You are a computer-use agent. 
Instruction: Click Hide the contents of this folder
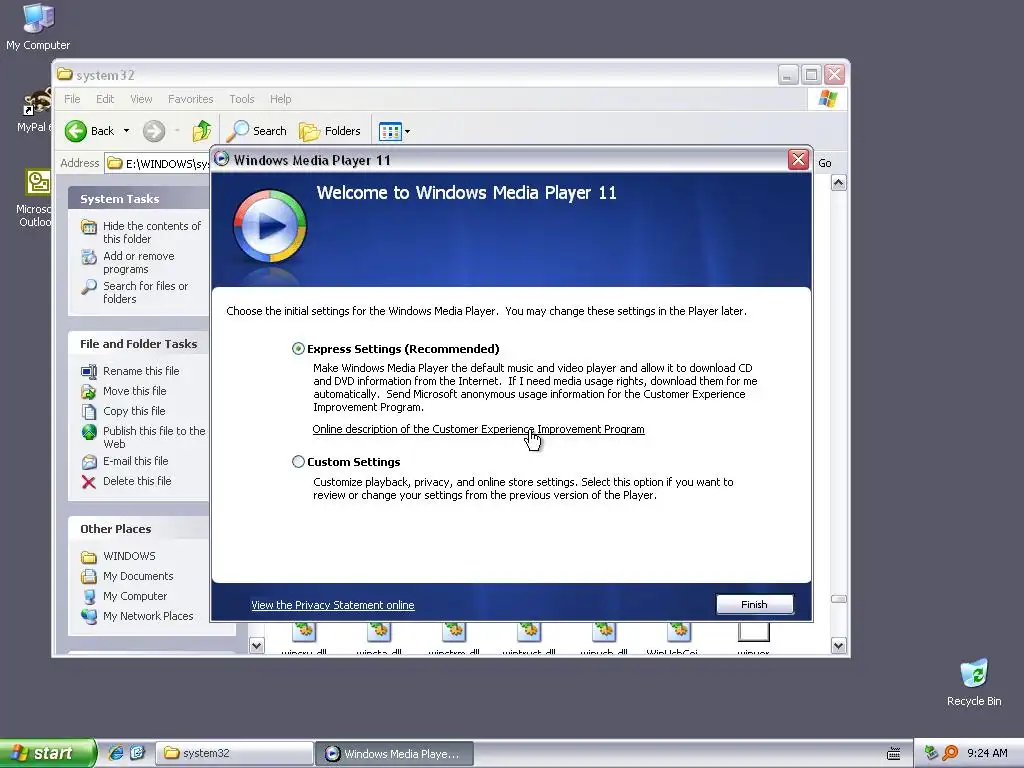(x=152, y=232)
